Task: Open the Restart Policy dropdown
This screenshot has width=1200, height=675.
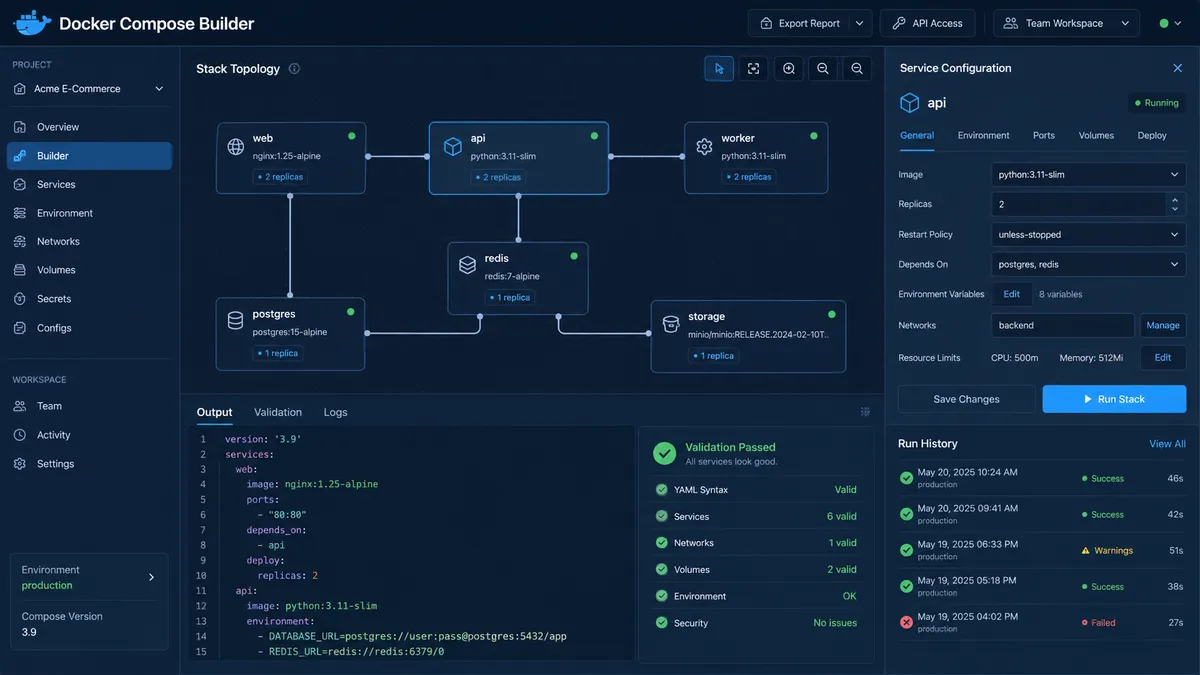Action: click(x=1088, y=234)
